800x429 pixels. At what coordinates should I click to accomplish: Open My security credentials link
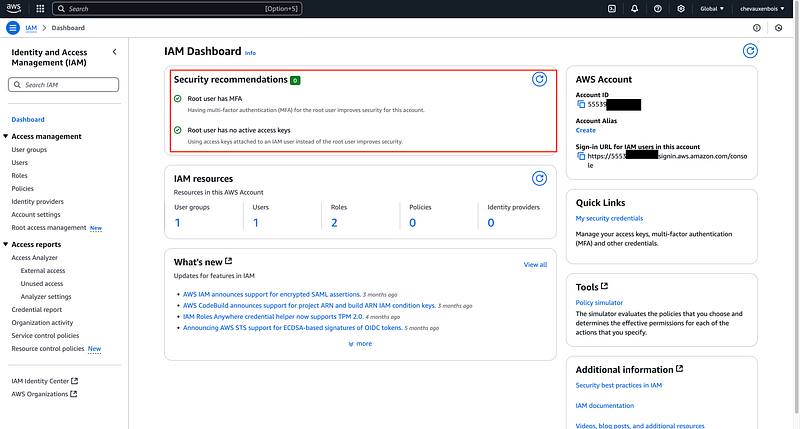point(609,218)
